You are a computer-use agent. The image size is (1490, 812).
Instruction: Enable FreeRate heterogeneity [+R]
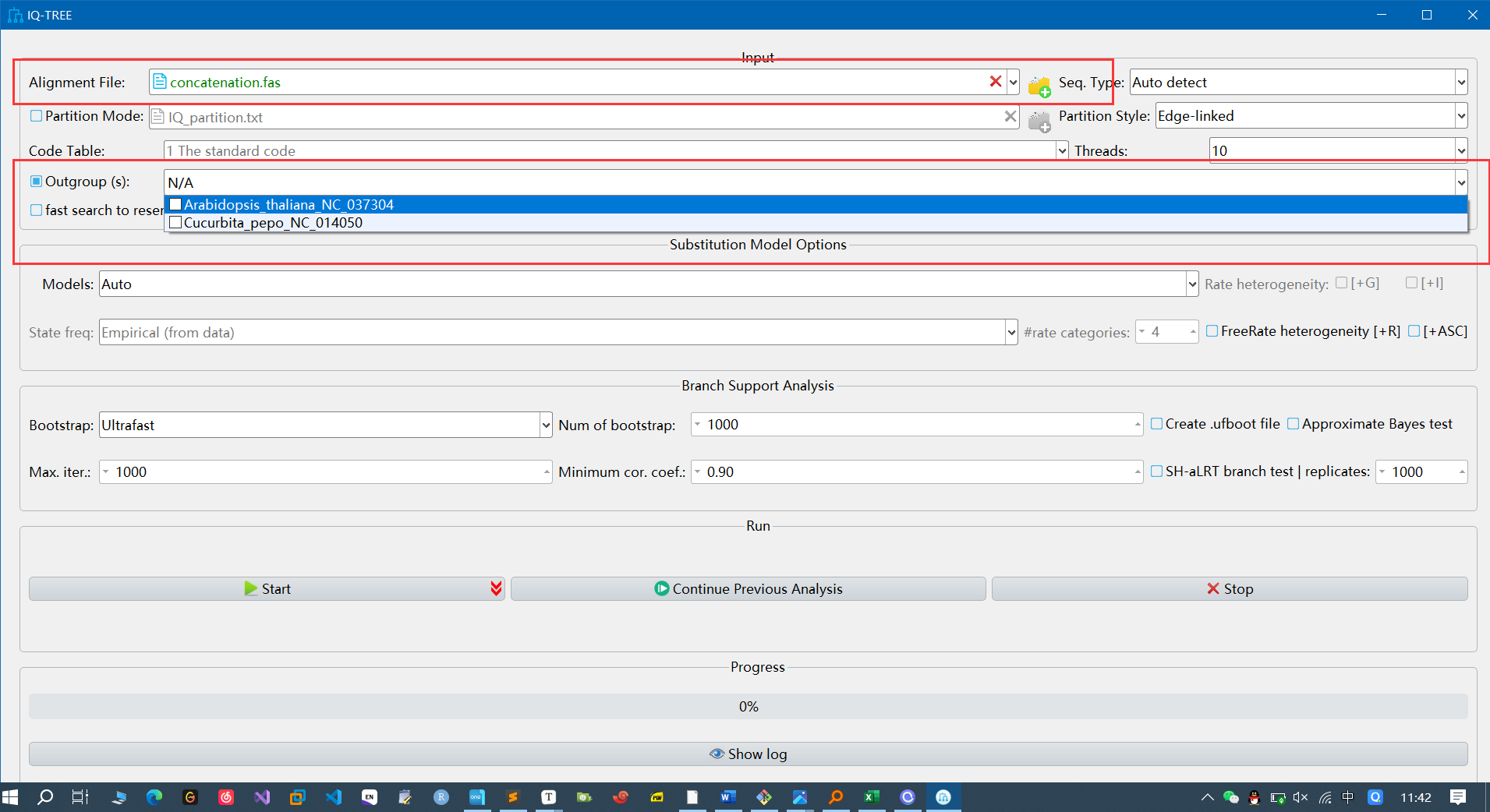pos(1212,330)
